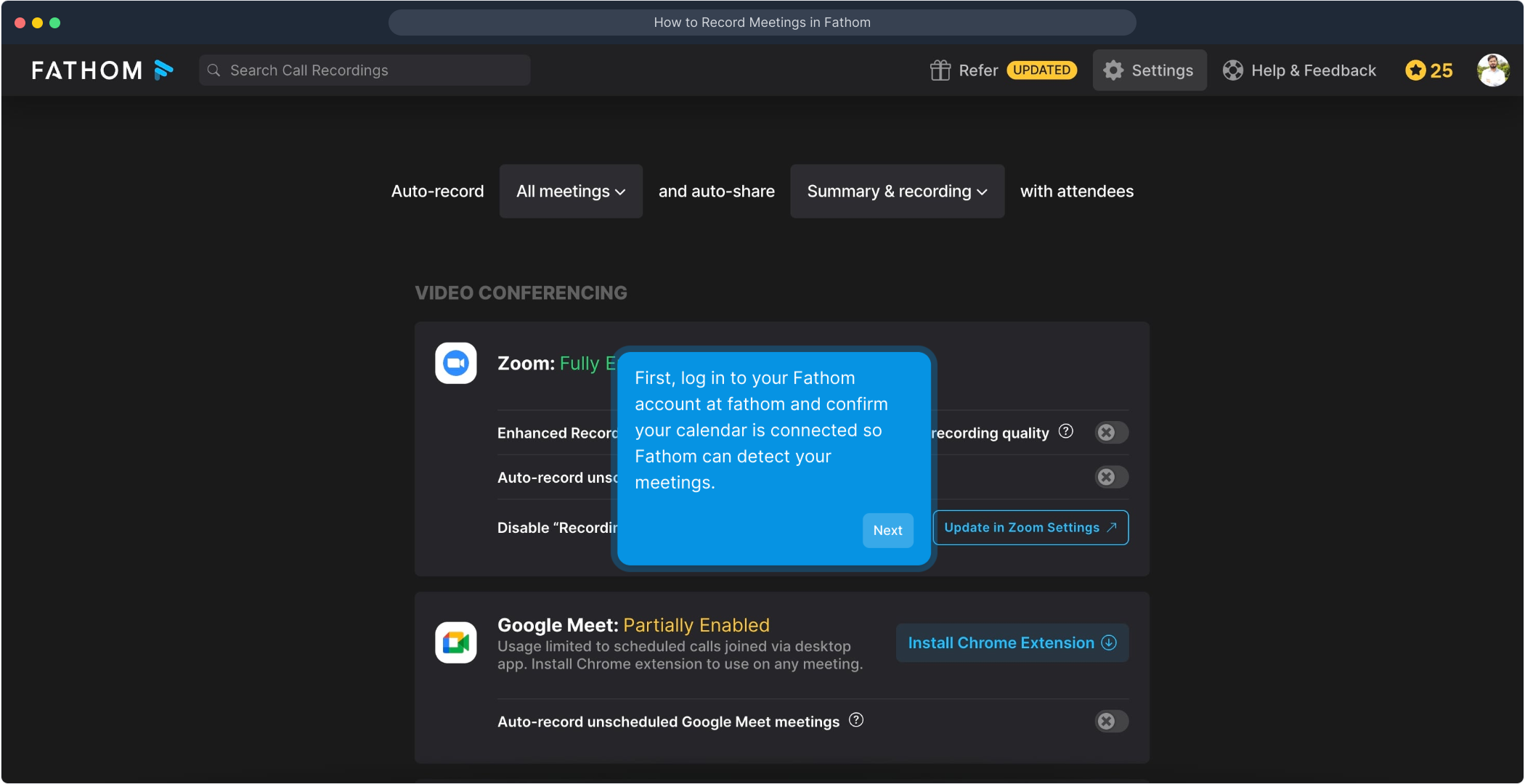
Task: Click the Google Meet Partially Enabled status
Action: (x=696, y=625)
